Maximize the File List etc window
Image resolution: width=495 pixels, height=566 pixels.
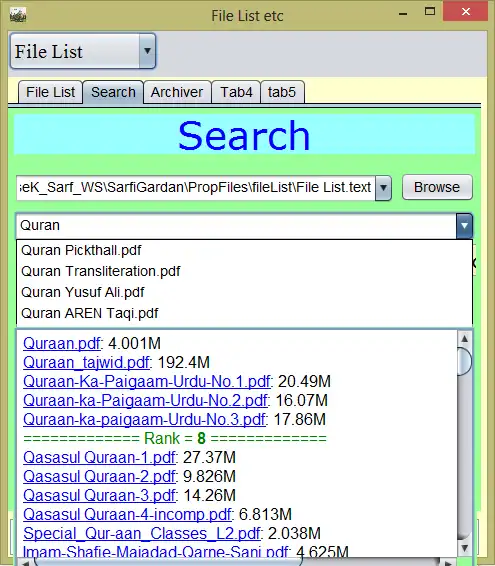pos(430,12)
